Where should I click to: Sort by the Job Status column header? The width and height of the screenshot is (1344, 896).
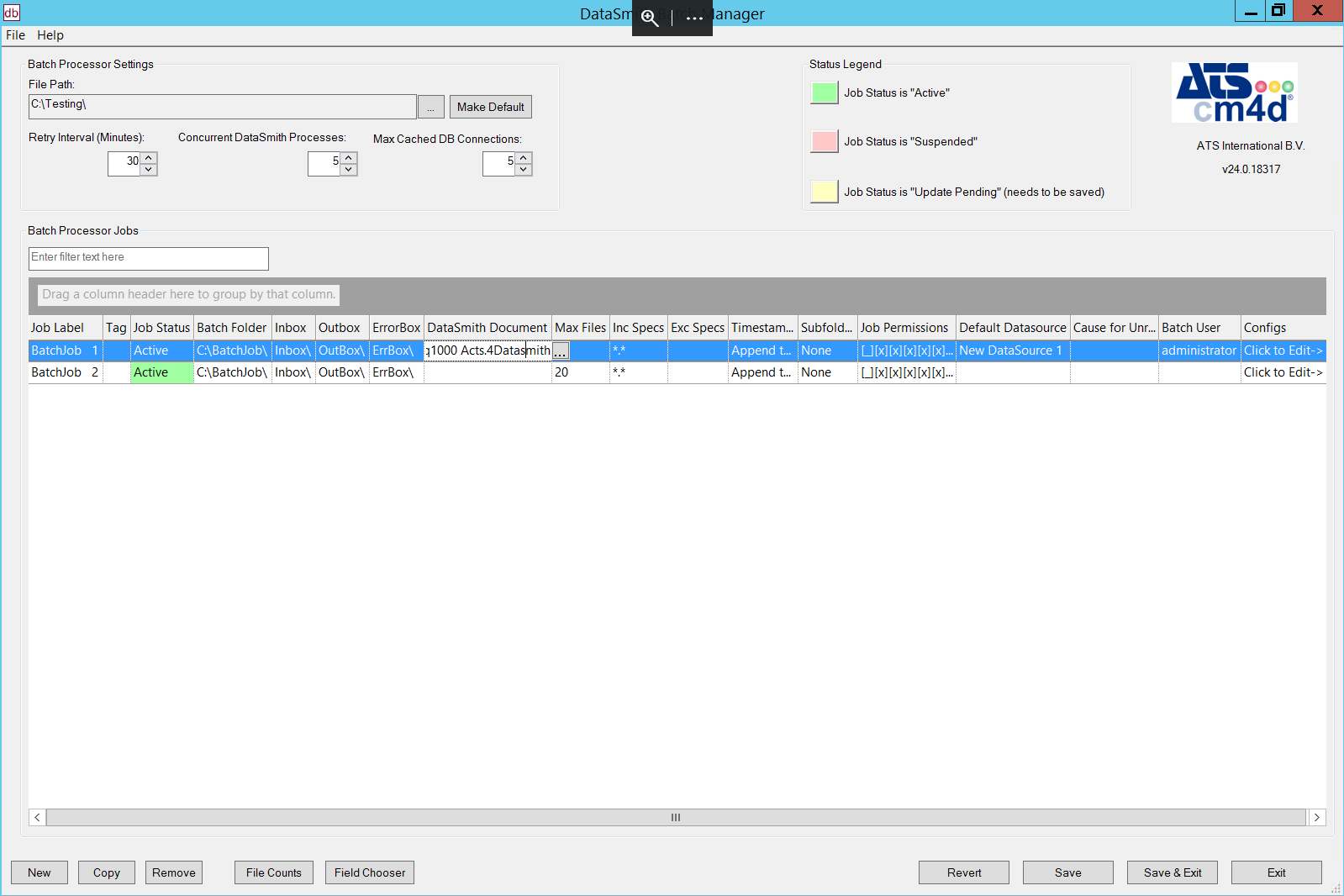tap(161, 328)
